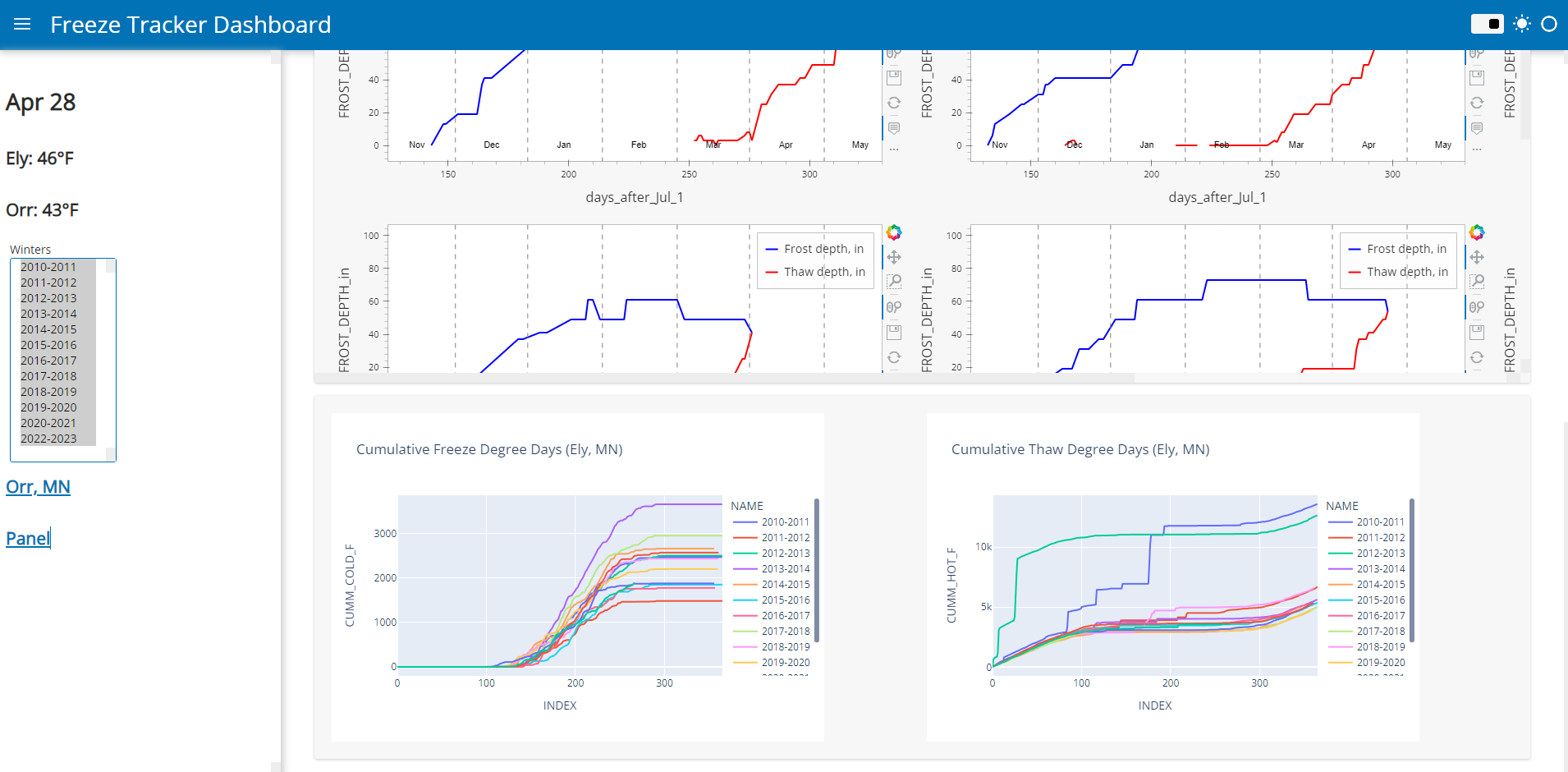Screen dimensions: 1568x772
Task: Select 2013-2014 in the Winters list
Action: (x=57, y=314)
